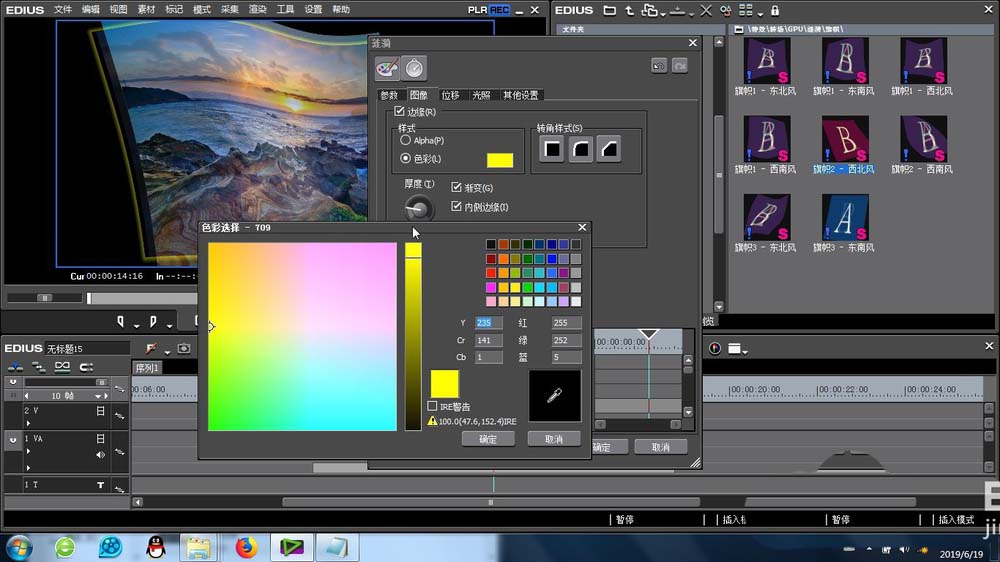Viewport: 1000px width, 562px height.
Task: Open the keyframe timer icon in effect dialog
Action: (414, 68)
